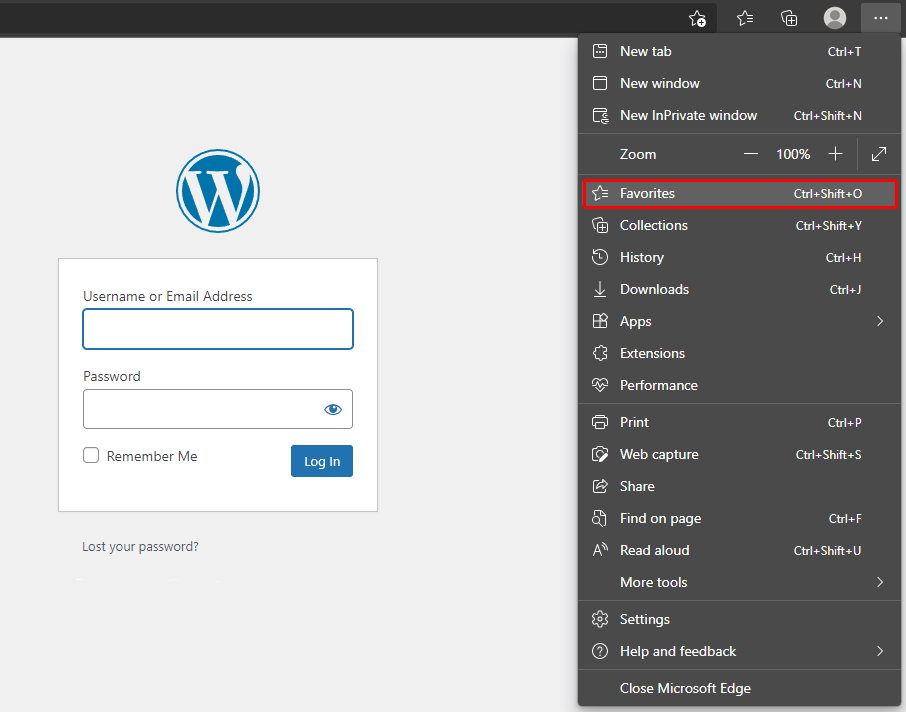Screen dimensions: 906x712
Task: Open the Collections toolbar icon
Action: tap(789, 18)
